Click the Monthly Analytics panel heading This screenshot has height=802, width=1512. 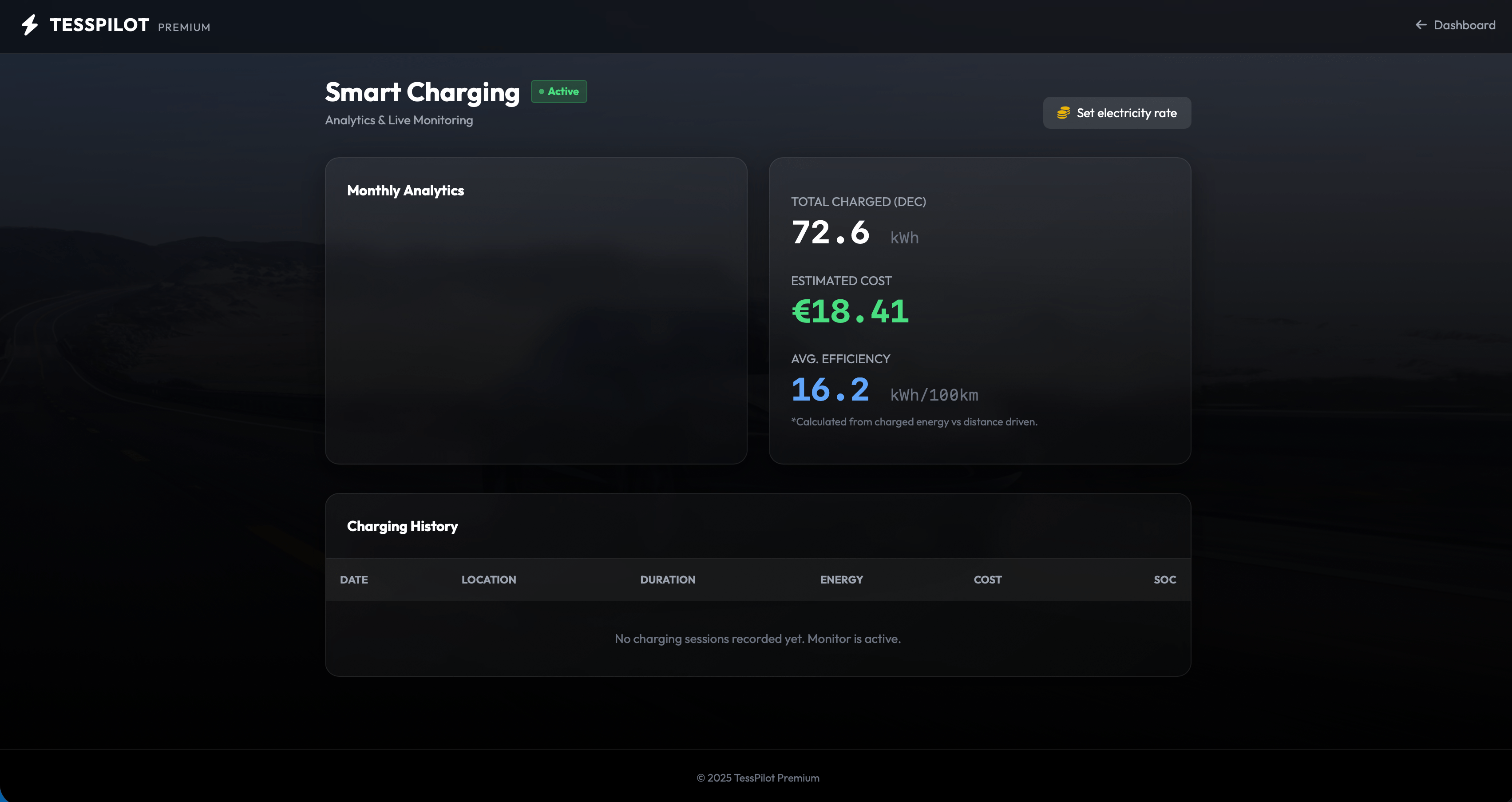(x=406, y=190)
